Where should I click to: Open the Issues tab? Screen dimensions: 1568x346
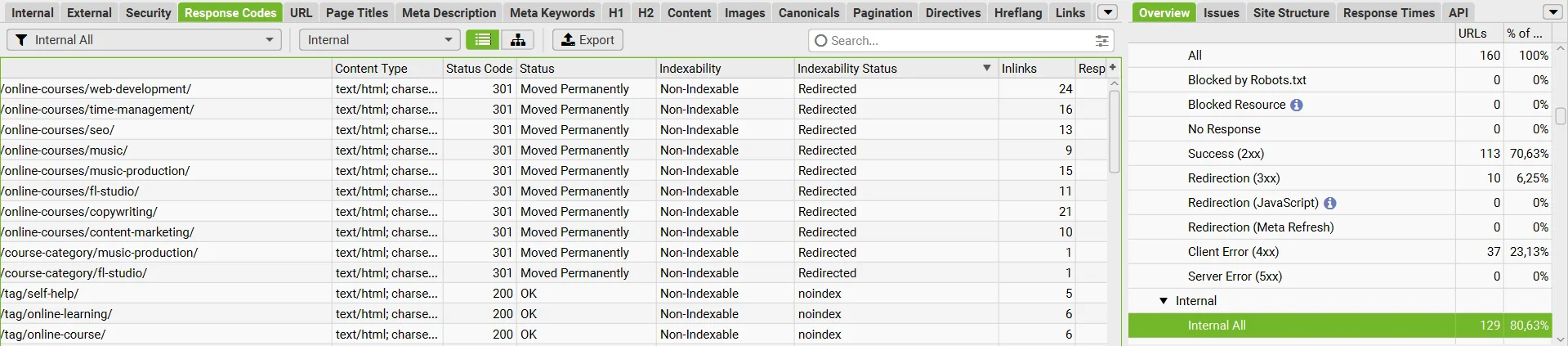(1222, 12)
